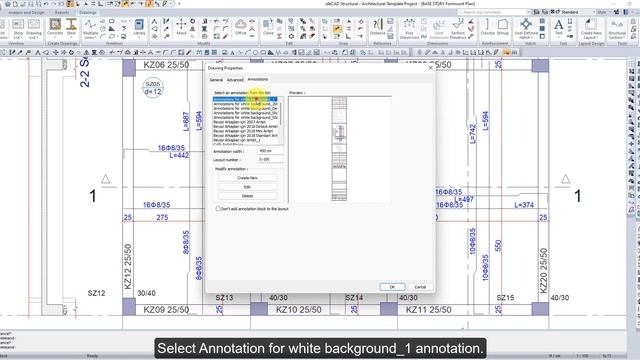640x360 pixels.
Task: Click the new file icon in quick access toolbar
Action: click(15, 4)
